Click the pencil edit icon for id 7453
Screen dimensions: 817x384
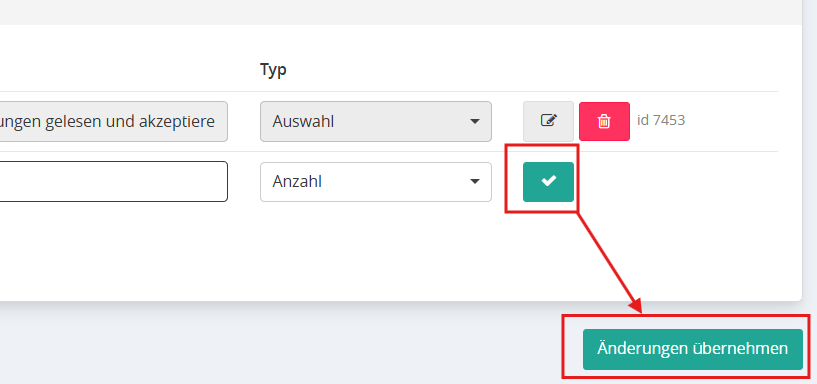click(548, 121)
